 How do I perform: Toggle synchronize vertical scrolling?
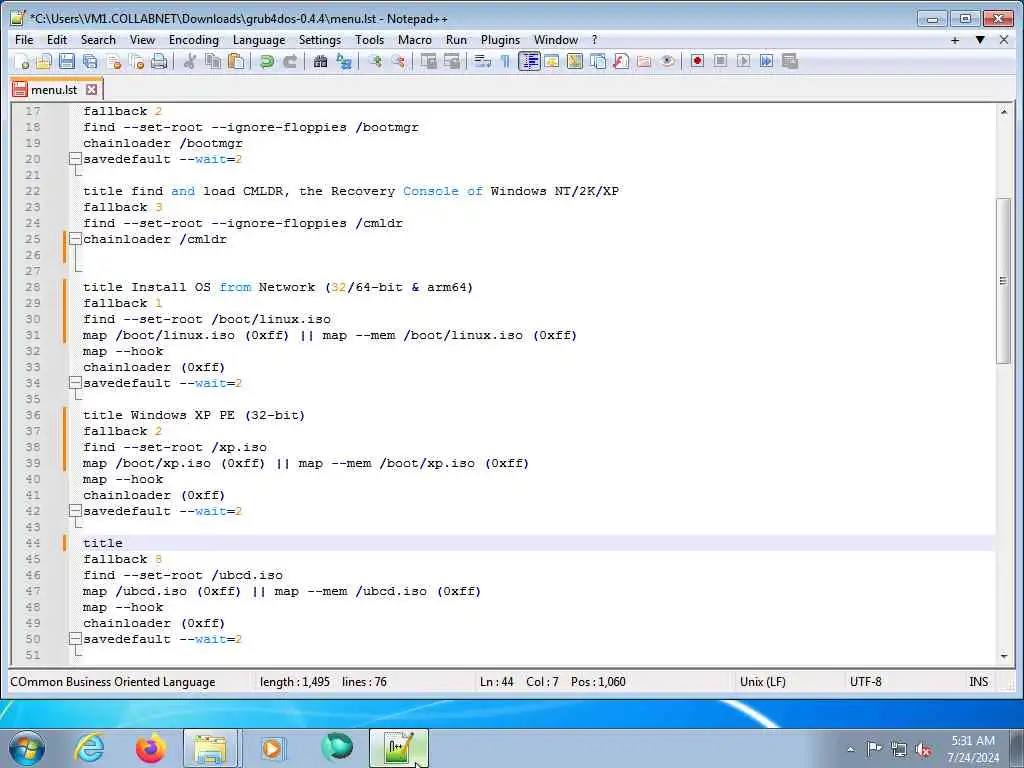pos(428,61)
